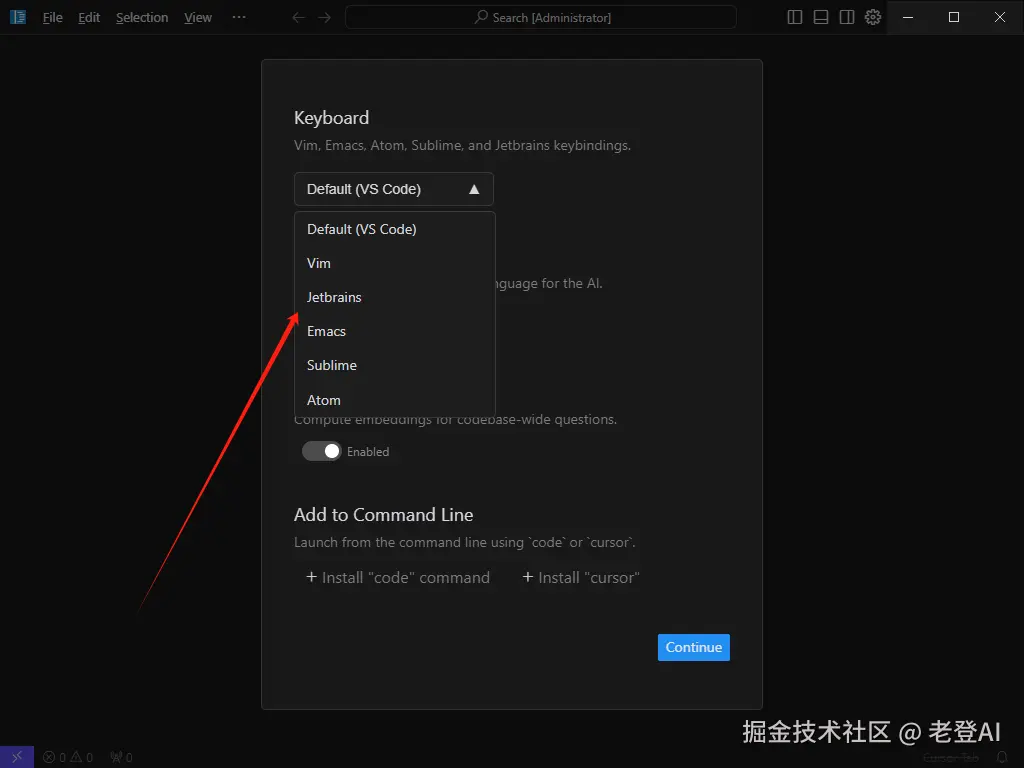This screenshot has width=1024, height=768.
Task: Click Install "cursor" button
Action: click(581, 577)
